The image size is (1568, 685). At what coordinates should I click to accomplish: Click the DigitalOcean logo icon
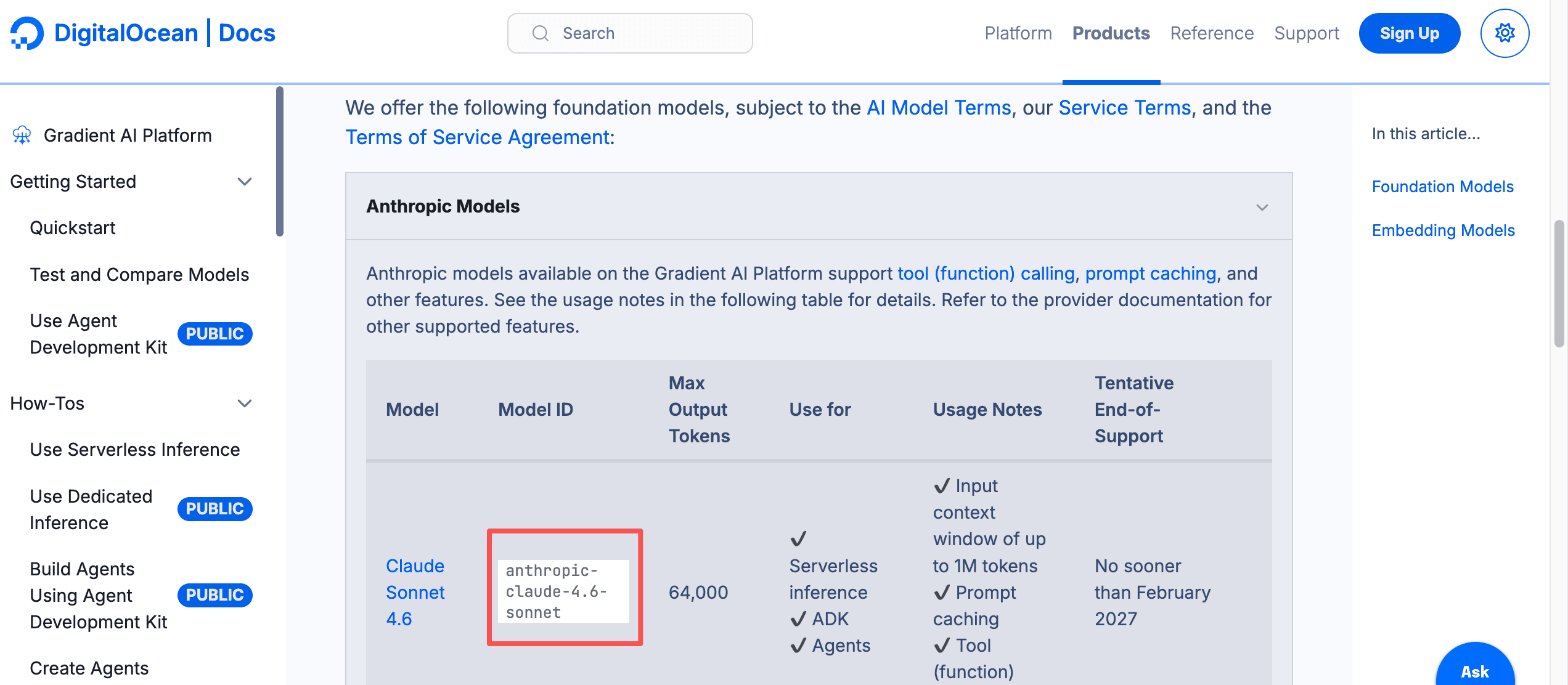click(27, 33)
